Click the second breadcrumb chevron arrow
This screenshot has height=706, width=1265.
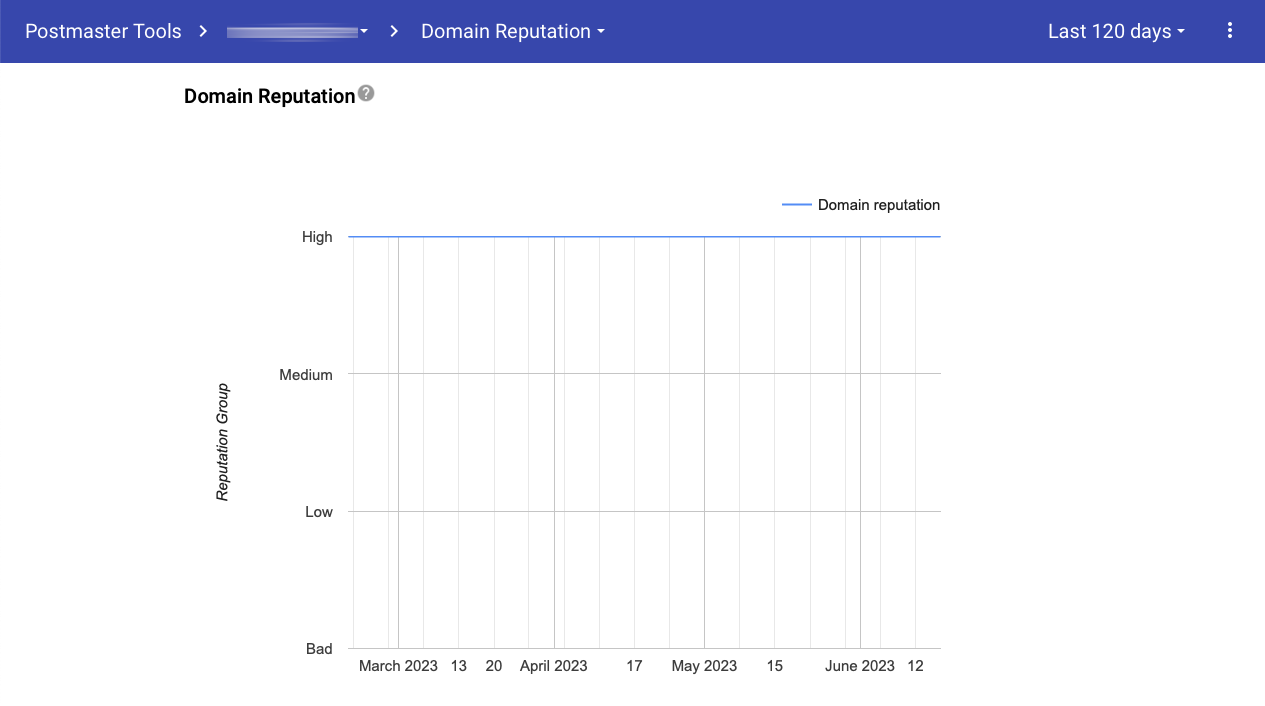[x=394, y=31]
